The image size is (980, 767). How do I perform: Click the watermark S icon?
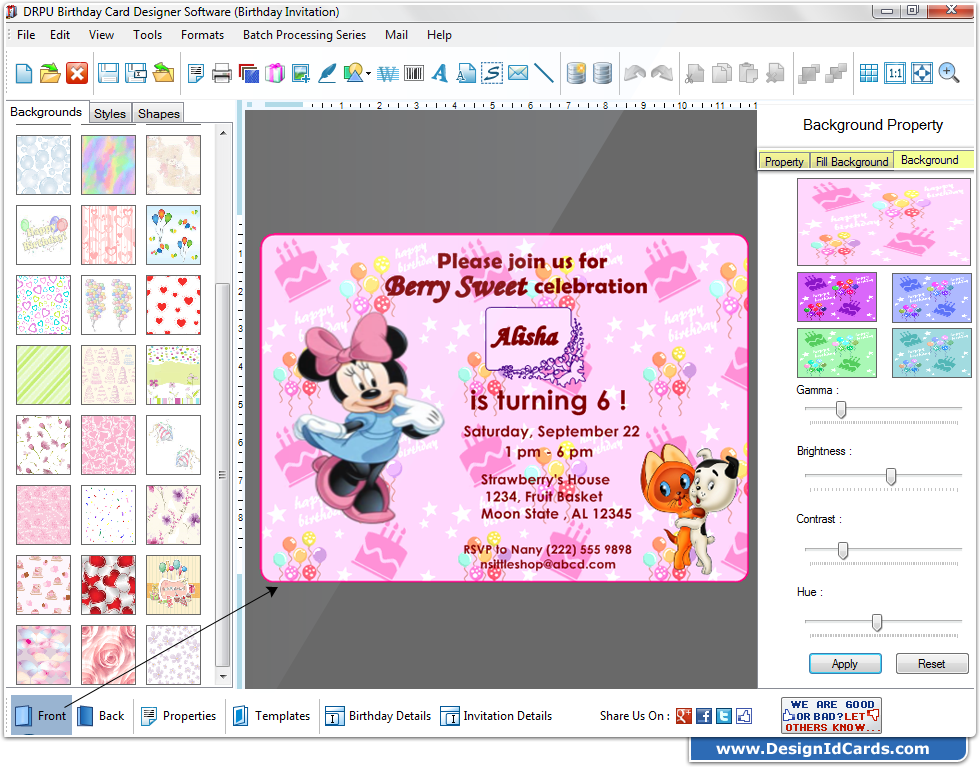click(492, 73)
